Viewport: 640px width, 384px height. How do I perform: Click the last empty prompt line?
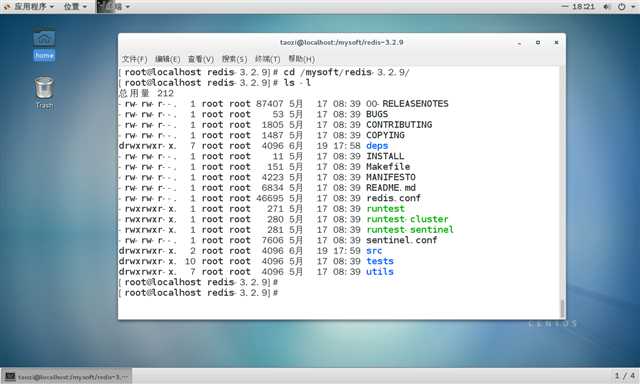click(198, 293)
